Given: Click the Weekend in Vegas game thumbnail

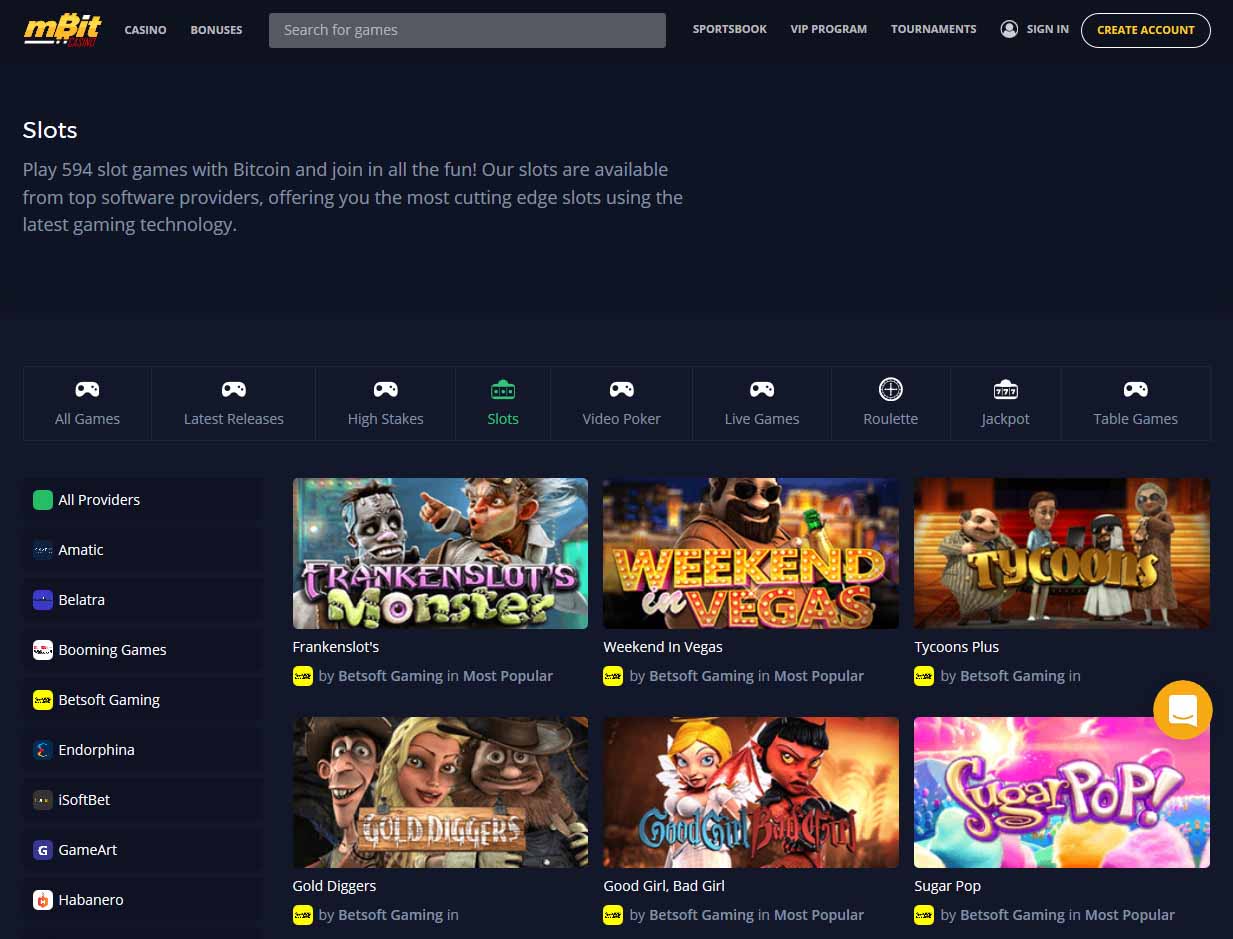Looking at the screenshot, I should [751, 553].
